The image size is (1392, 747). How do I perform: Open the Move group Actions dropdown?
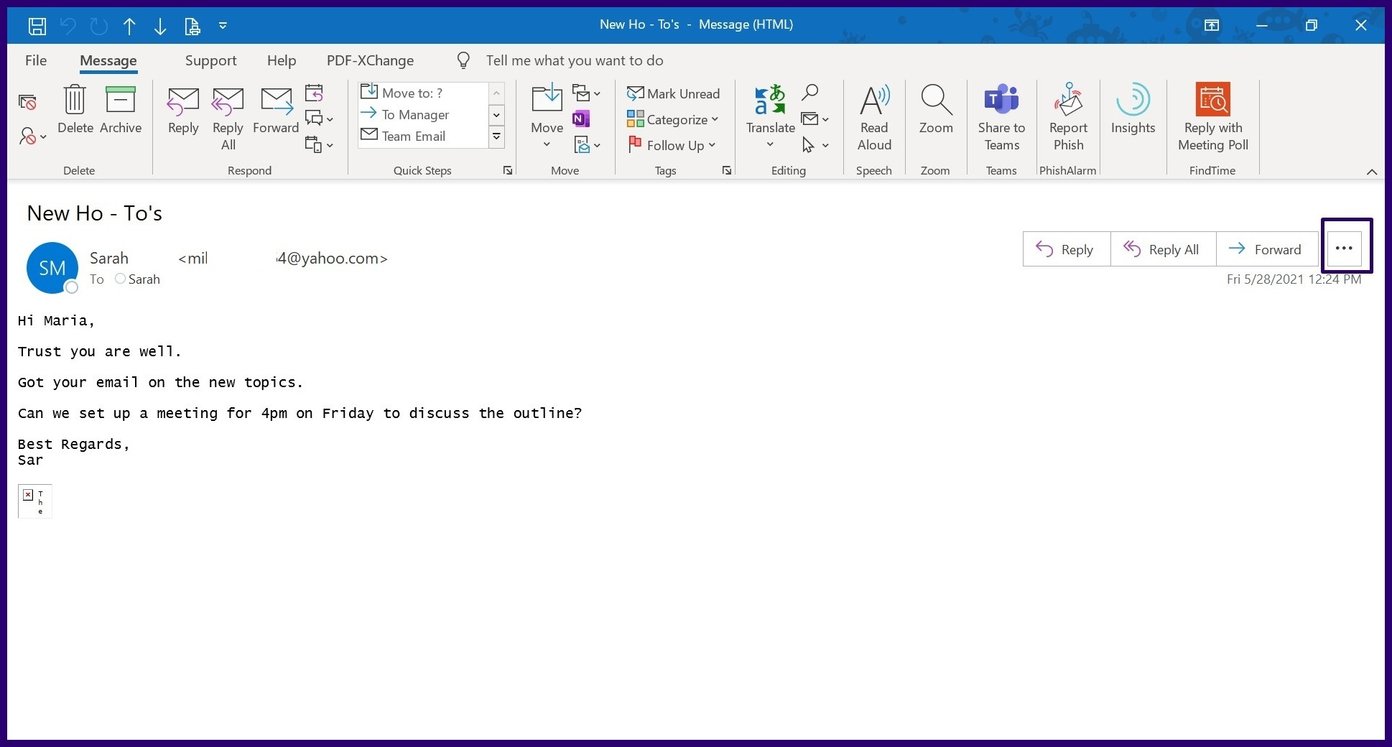586,145
